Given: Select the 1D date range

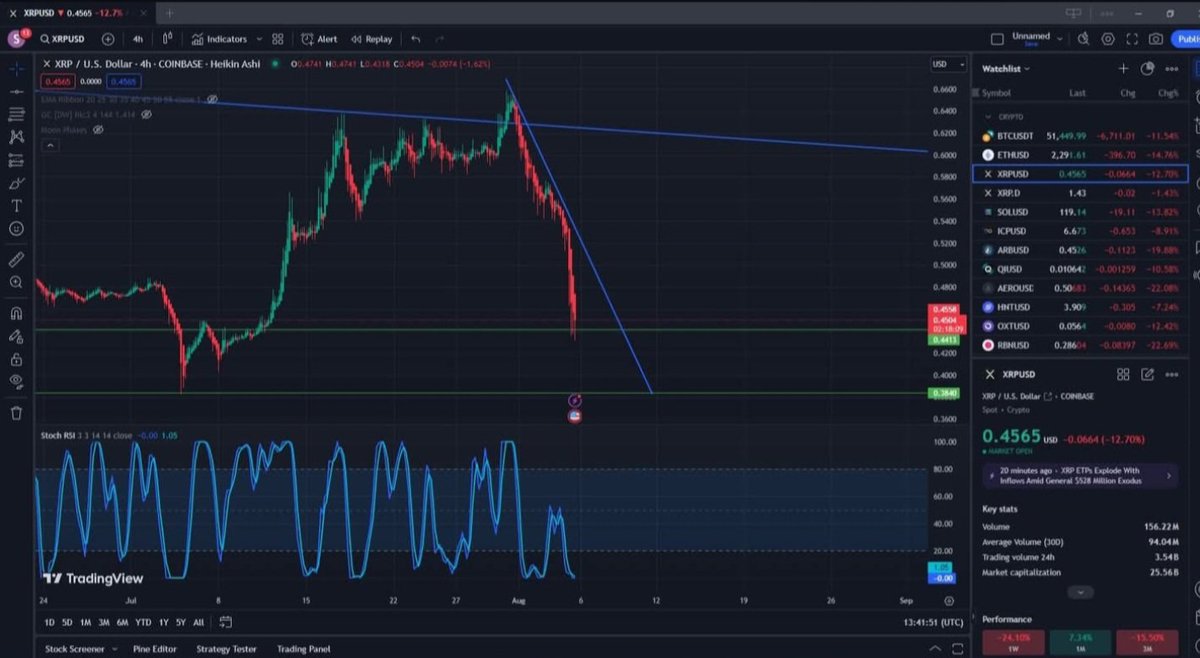Looking at the screenshot, I should point(50,622).
